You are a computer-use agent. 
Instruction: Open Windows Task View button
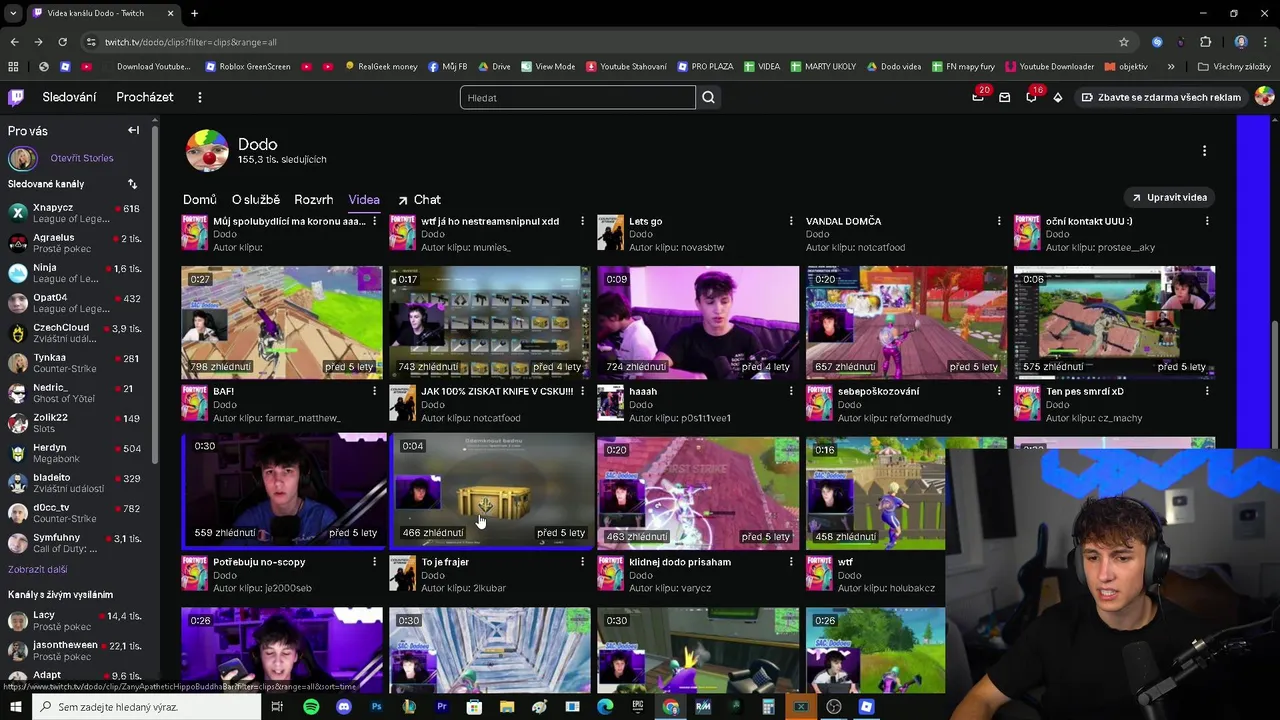(277, 707)
